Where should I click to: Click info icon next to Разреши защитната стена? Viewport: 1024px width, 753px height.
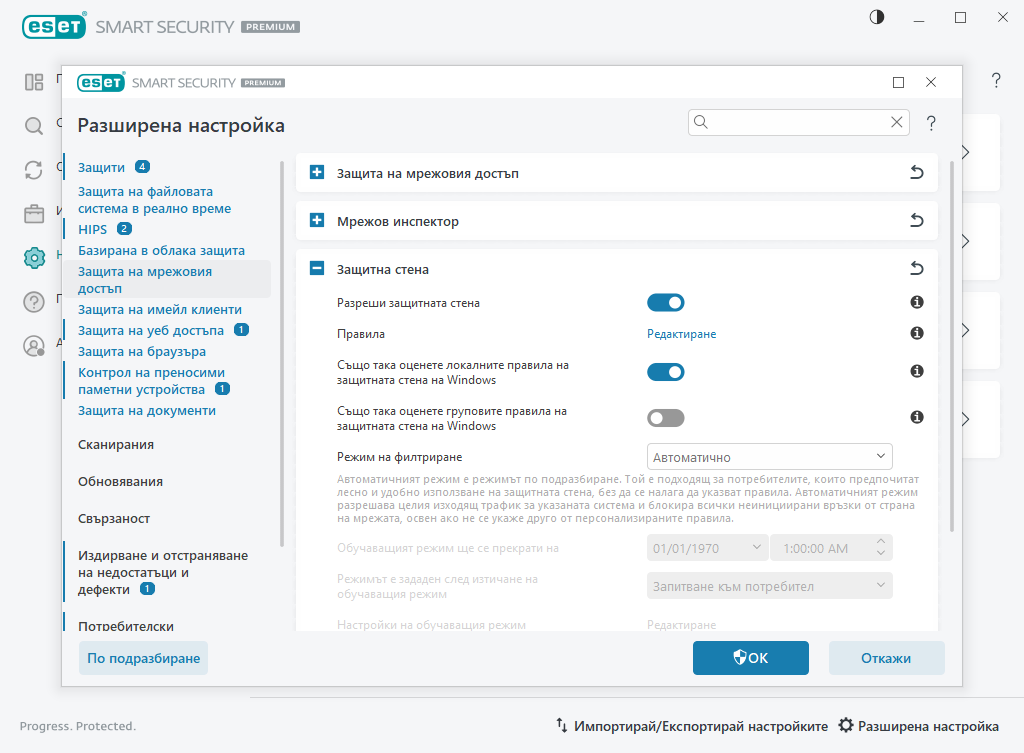916,302
